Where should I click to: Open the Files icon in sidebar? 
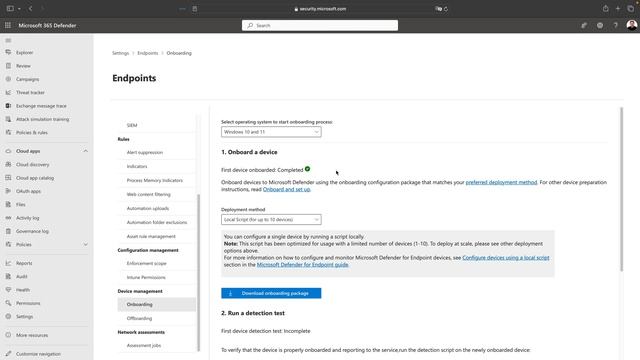(8, 204)
